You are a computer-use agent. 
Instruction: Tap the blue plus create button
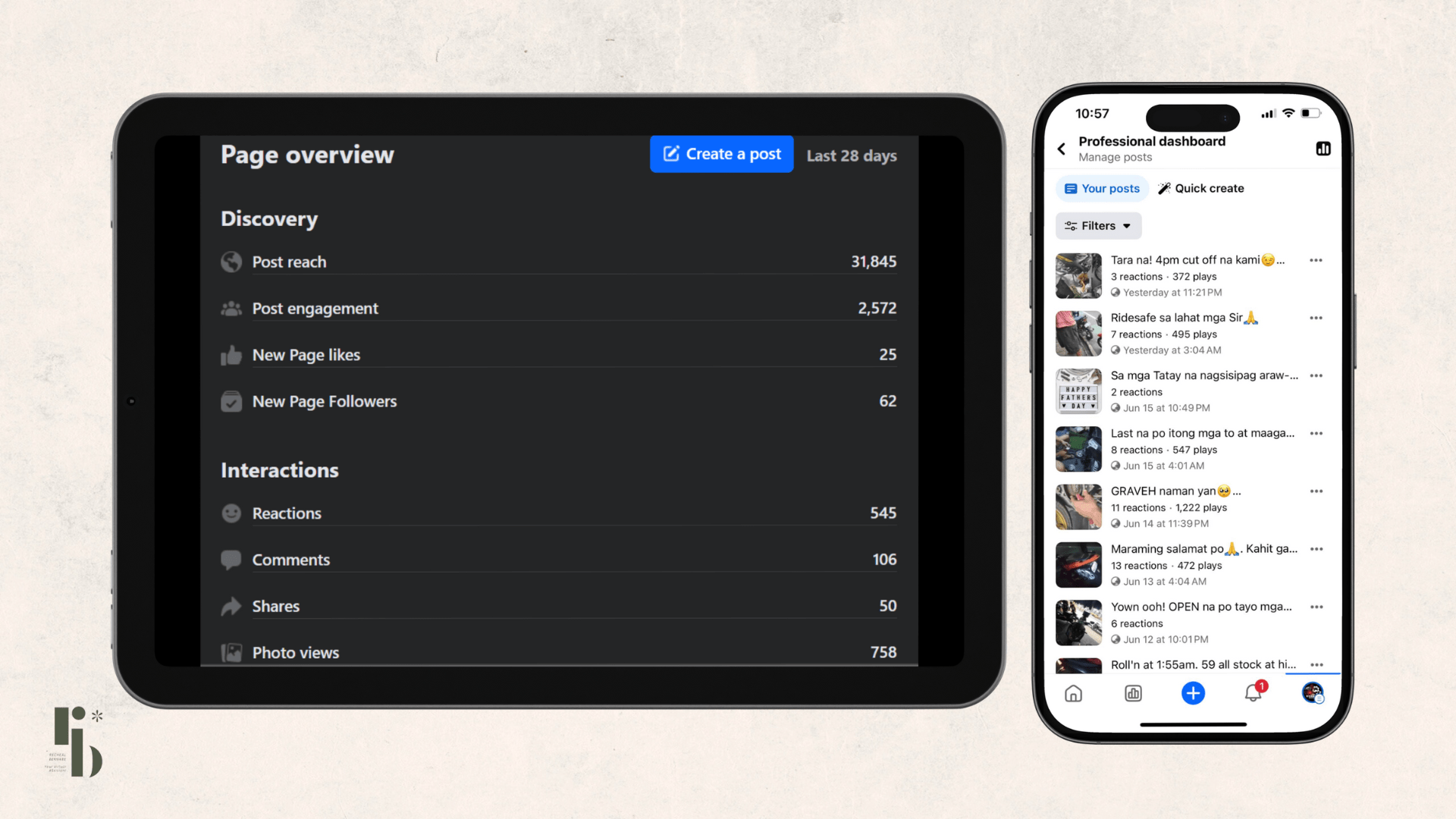point(1193,693)
